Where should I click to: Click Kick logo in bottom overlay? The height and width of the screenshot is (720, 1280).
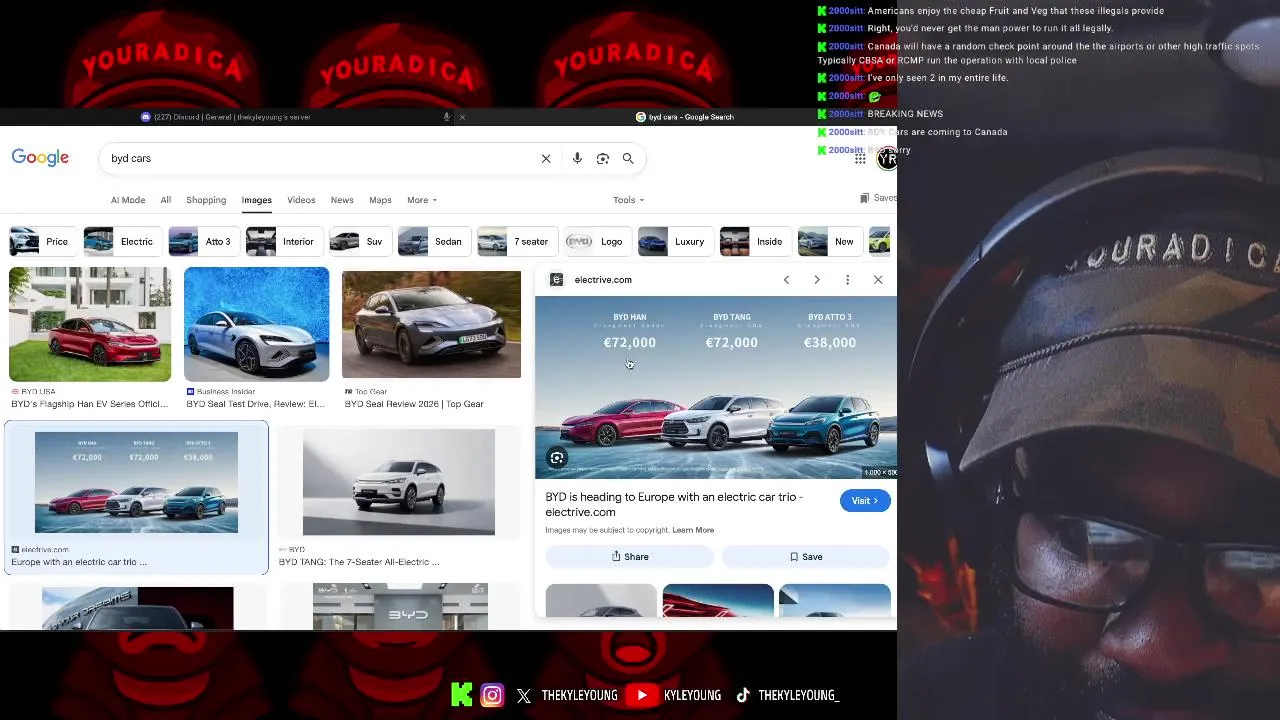(461, 695)
